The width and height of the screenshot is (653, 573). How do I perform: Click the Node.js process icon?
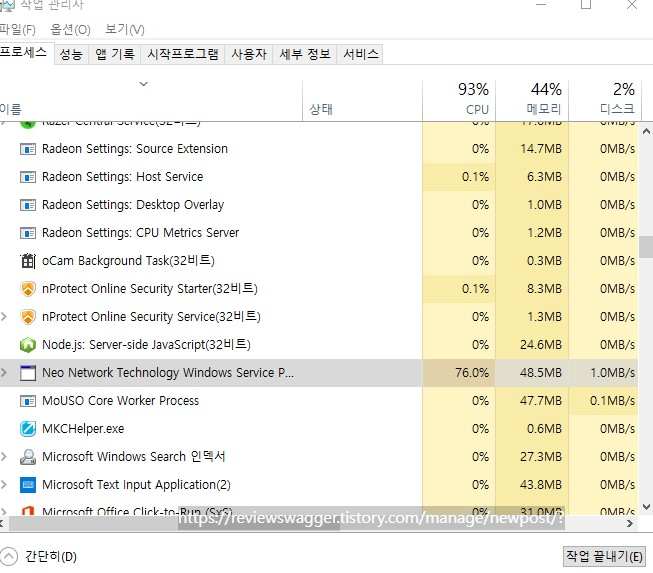(x=28, y=345)
